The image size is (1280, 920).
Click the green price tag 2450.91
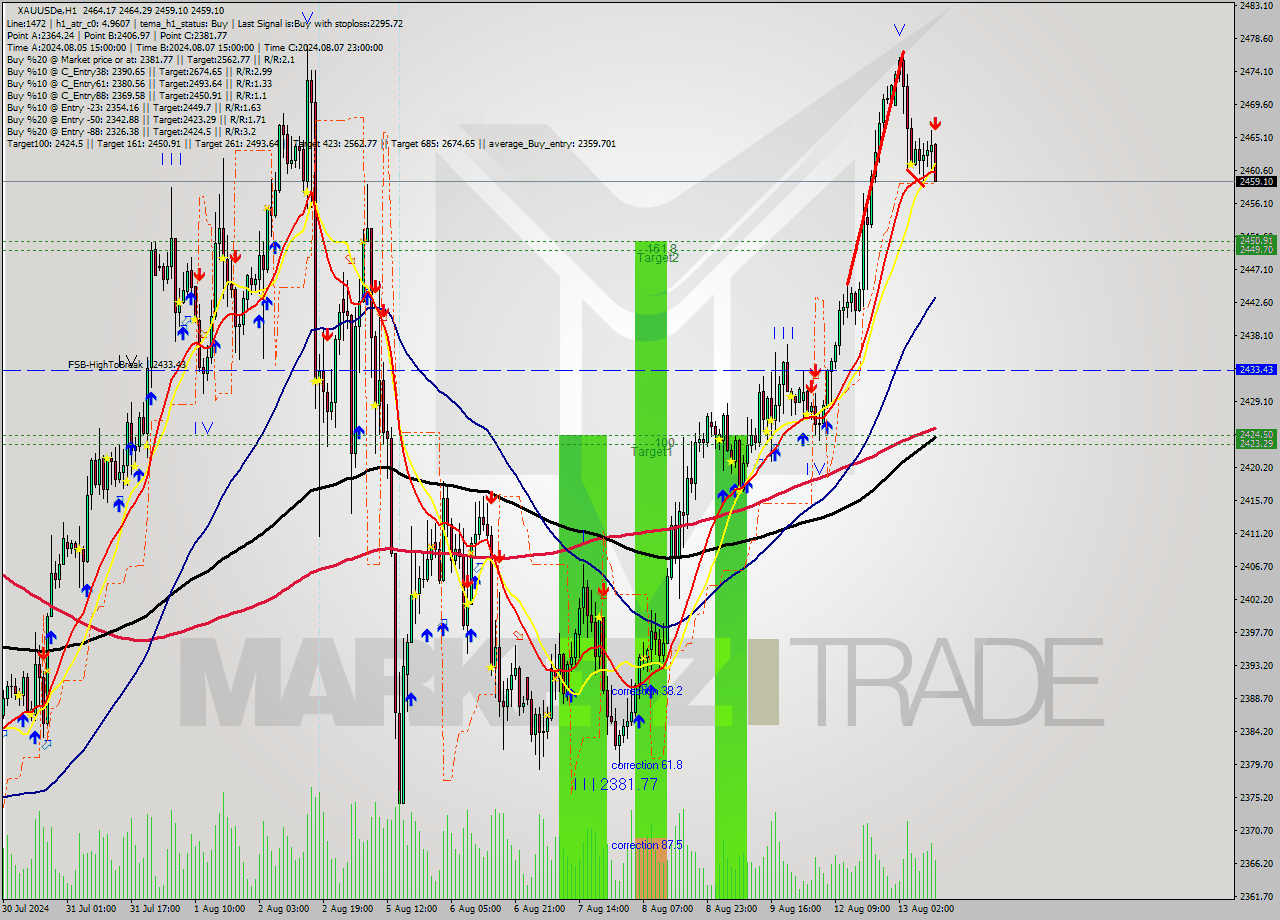tap(1256, 240)
